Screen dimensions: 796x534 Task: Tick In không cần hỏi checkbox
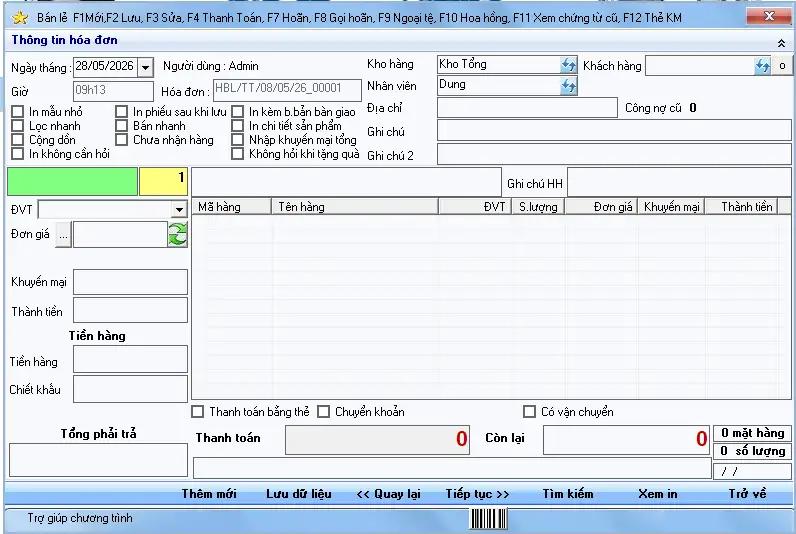[18, 154]
